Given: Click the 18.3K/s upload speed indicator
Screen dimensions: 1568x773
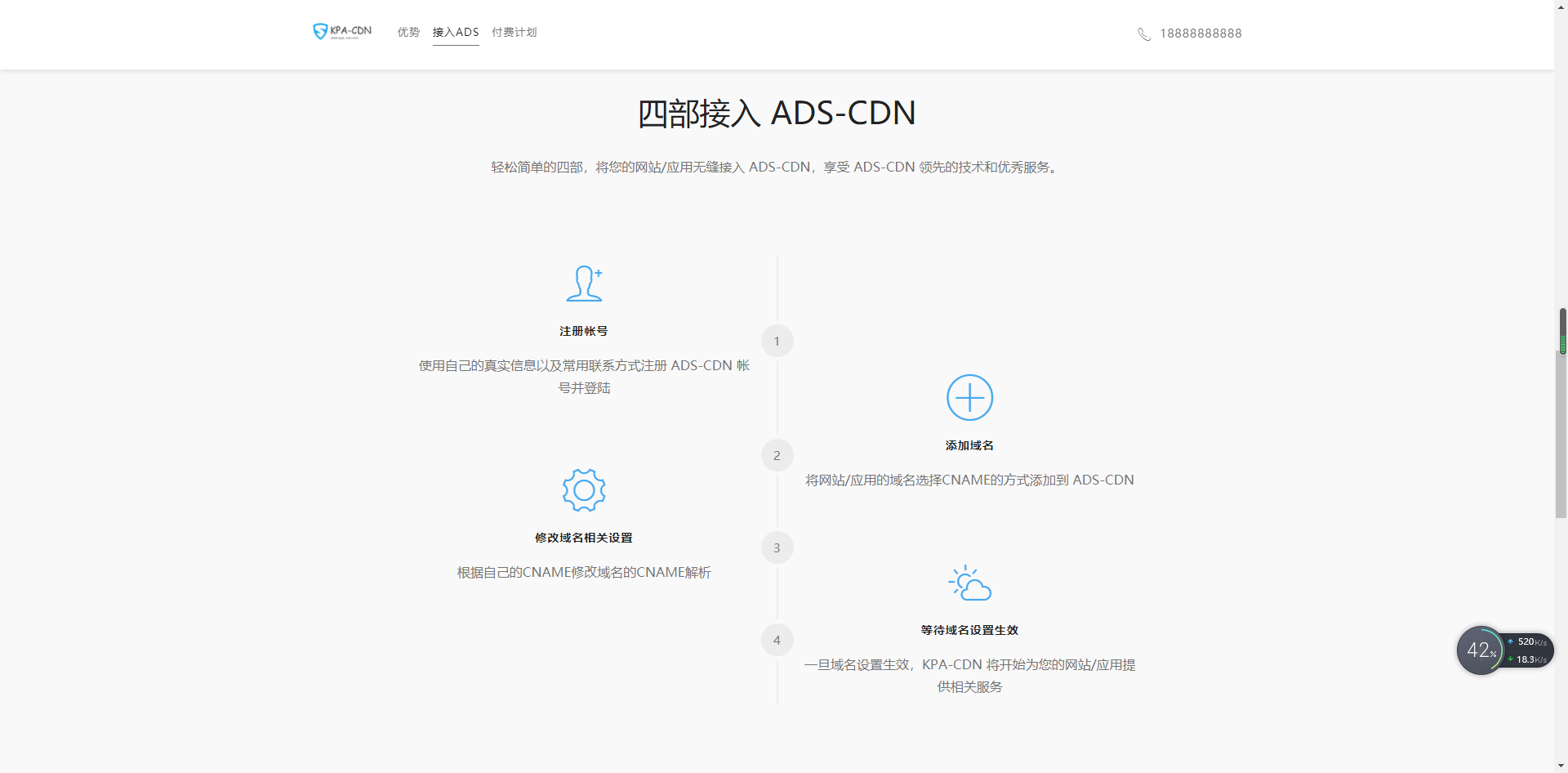Looking at the screenshot, I should (x=1528, y=659).
